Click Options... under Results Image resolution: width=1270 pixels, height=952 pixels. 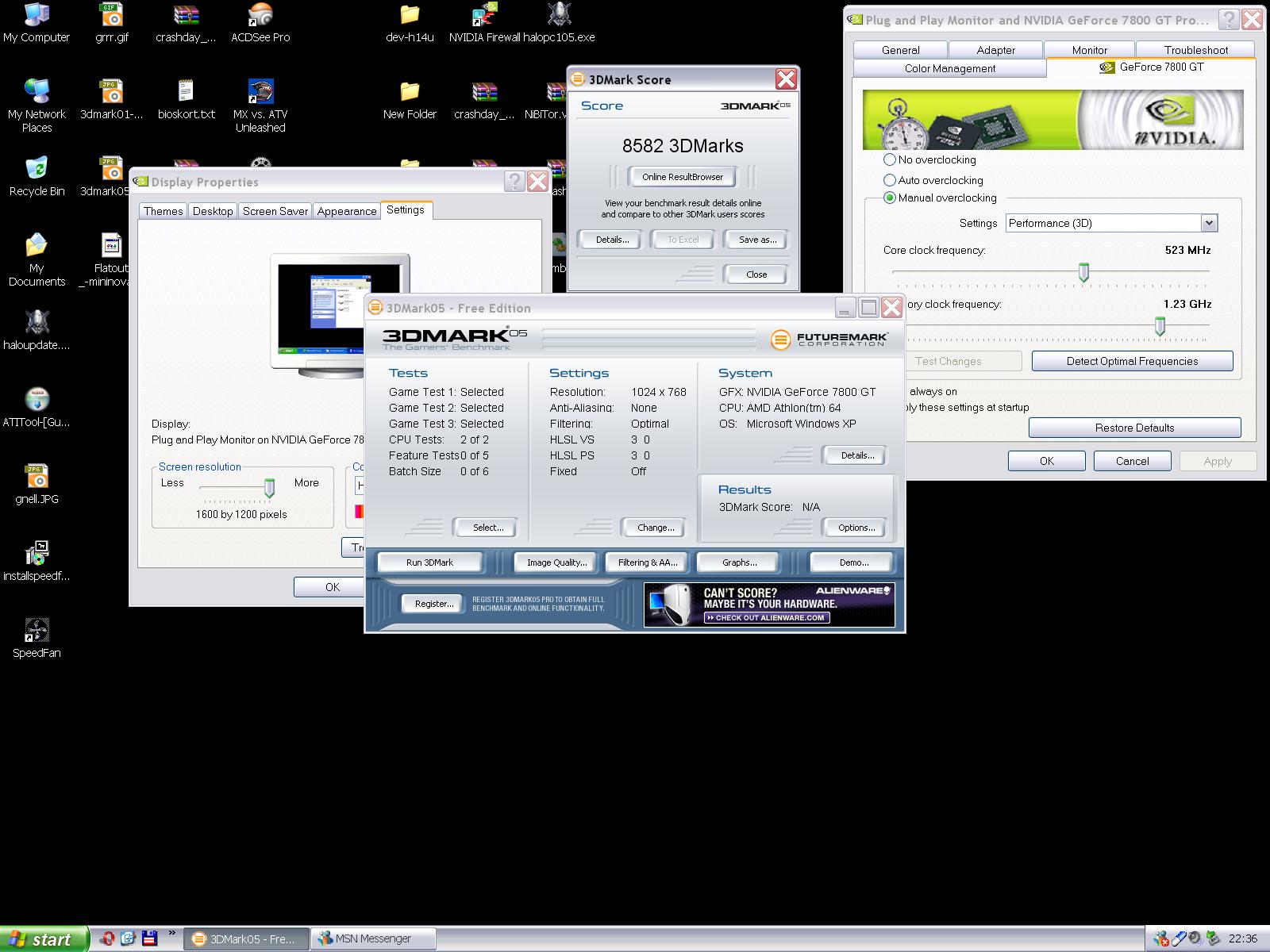point(856,528)
